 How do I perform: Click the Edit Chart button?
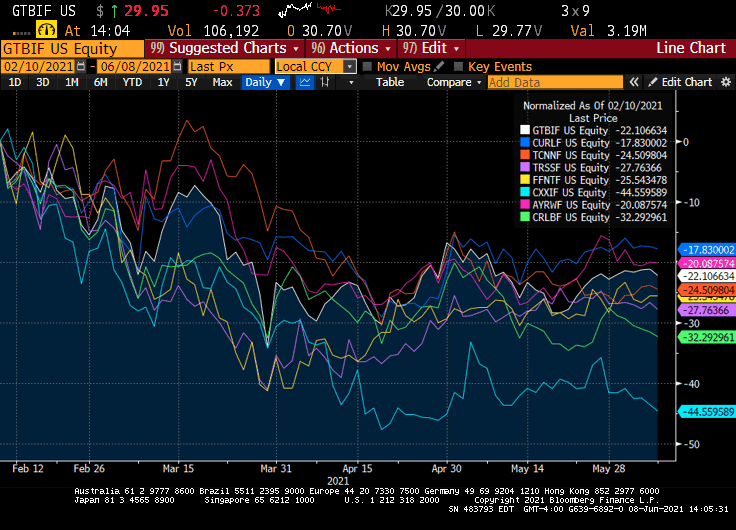[681, 82]
